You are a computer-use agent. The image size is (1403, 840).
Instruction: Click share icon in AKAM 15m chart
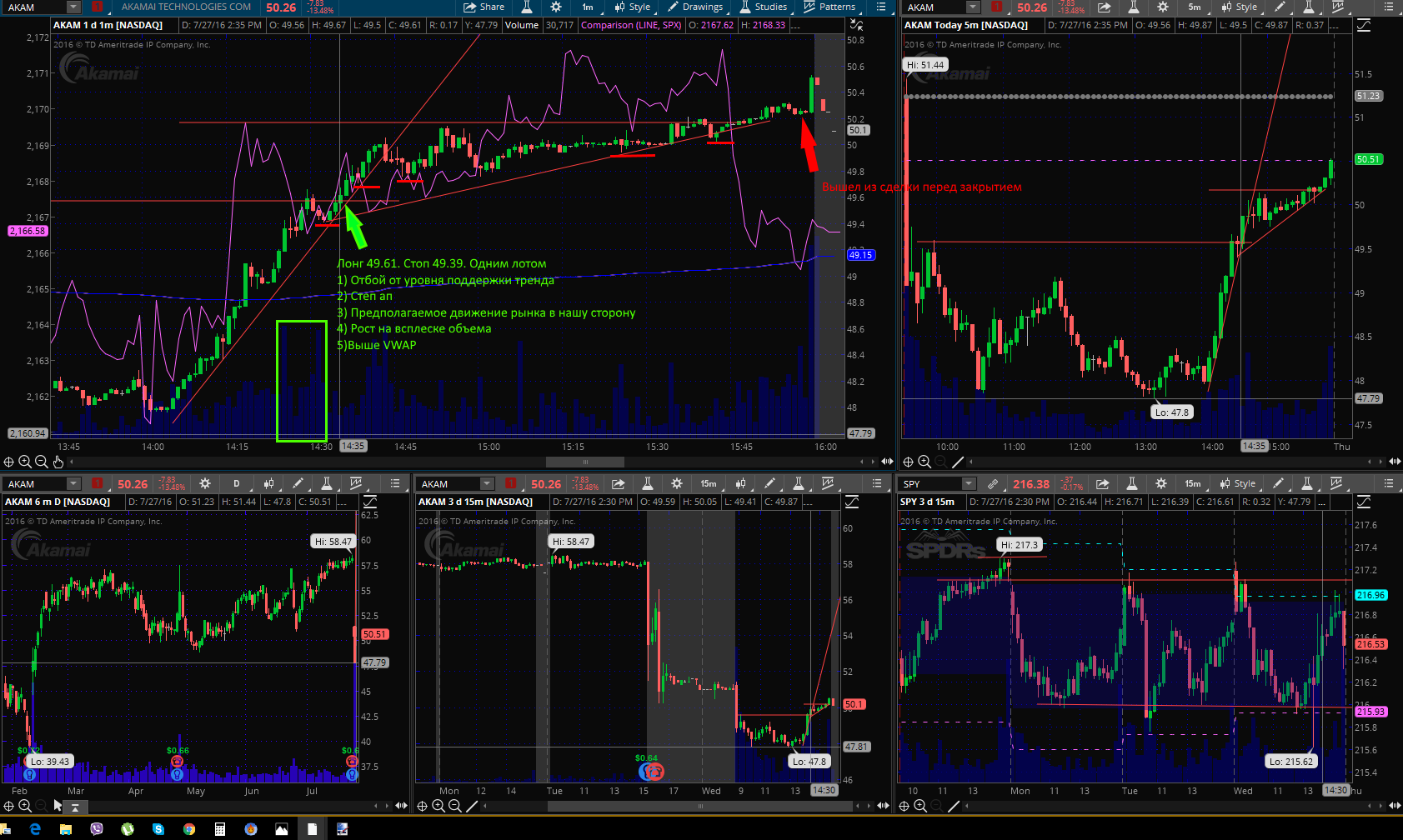(x=618, y=483)
